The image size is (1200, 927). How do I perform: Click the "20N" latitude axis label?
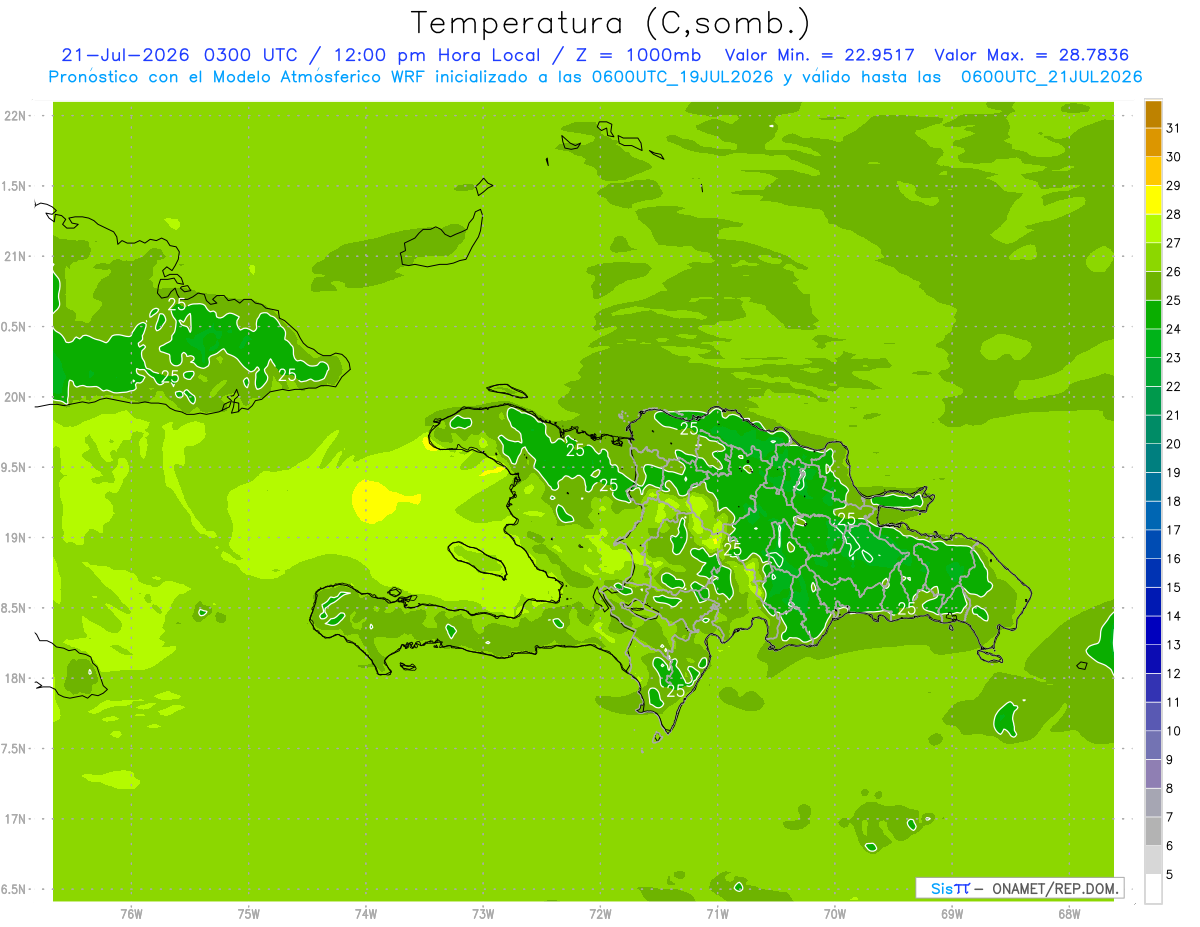coord(15,397)
